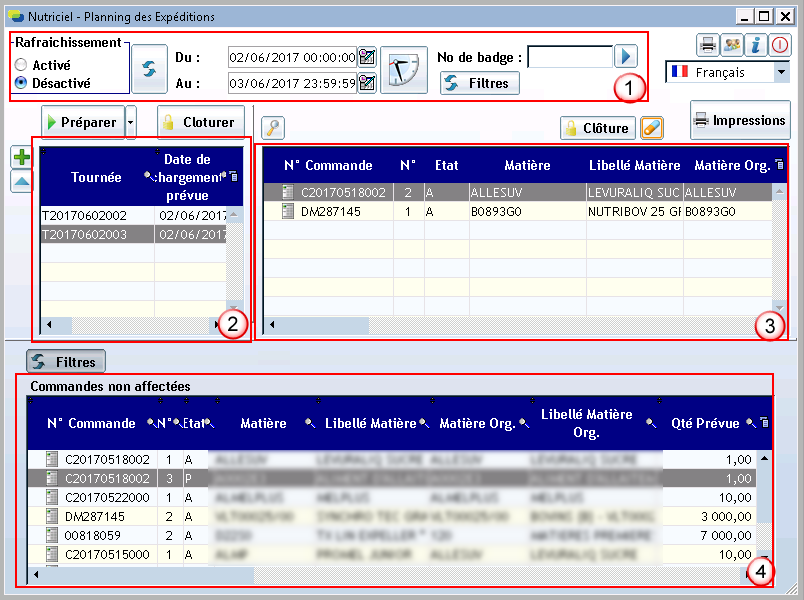Open the calendar picker for the Au date
This screenshot has height=600, width=804.
tap(367, 83)
